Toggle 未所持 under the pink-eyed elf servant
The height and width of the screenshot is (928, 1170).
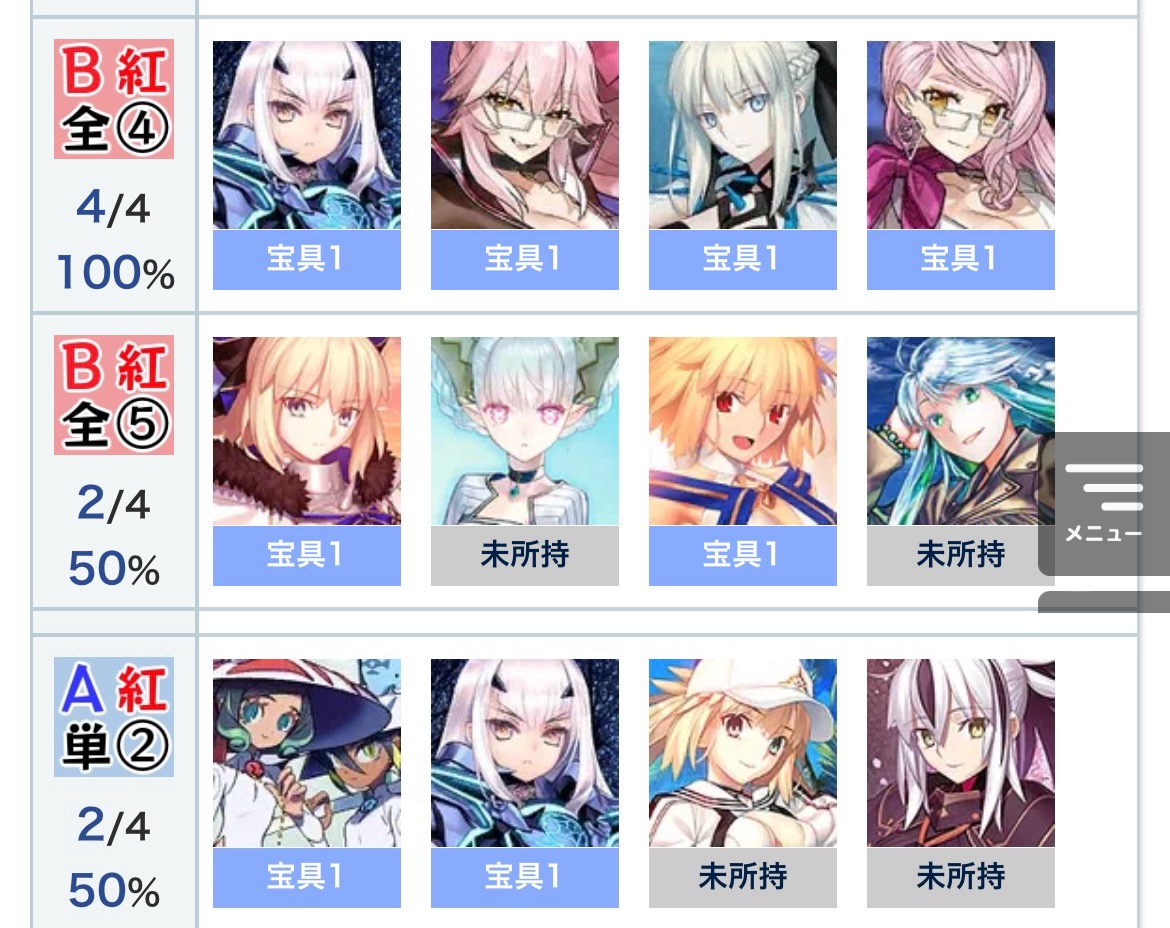(x=525, y=556)
